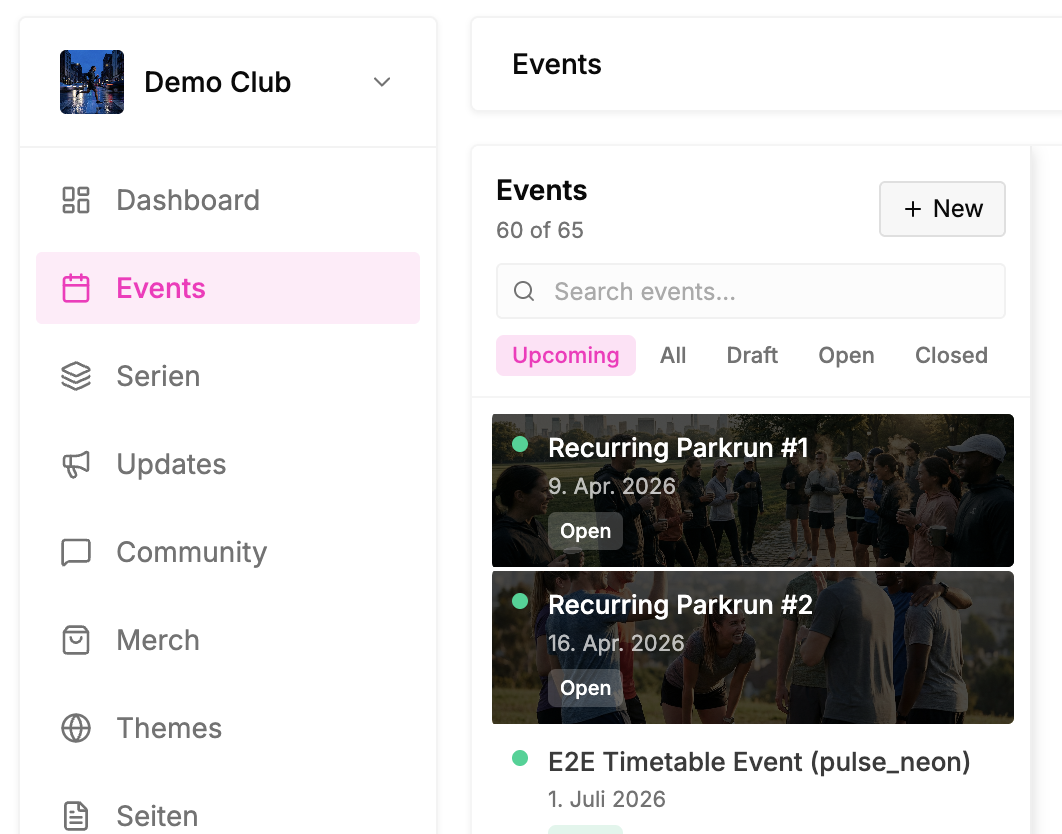Click the Events calendar icon
This screenshot has height=834, width=1062.
(76, 288)
